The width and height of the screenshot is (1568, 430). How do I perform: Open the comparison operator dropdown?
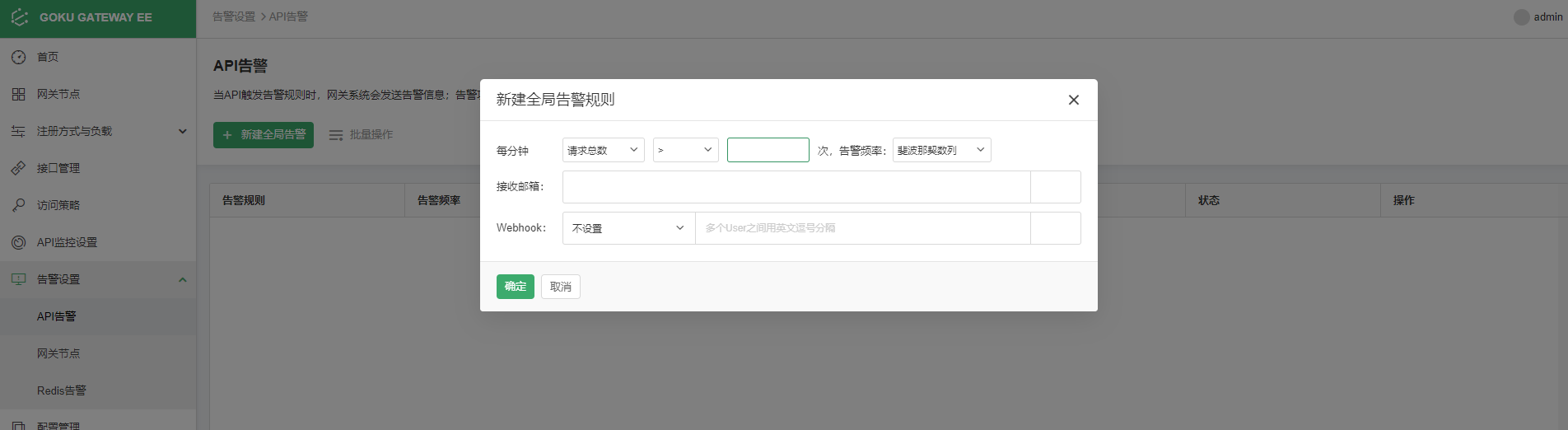point(685,150)
